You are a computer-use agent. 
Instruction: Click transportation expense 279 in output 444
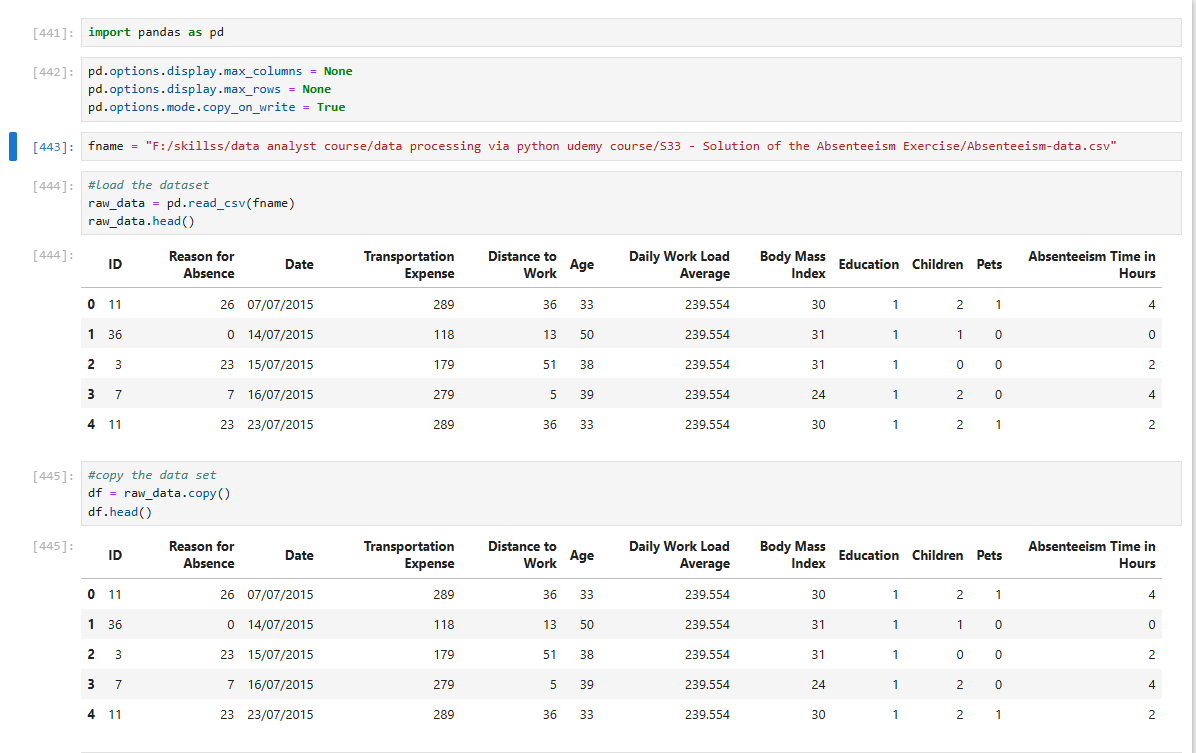pos(444,394)
